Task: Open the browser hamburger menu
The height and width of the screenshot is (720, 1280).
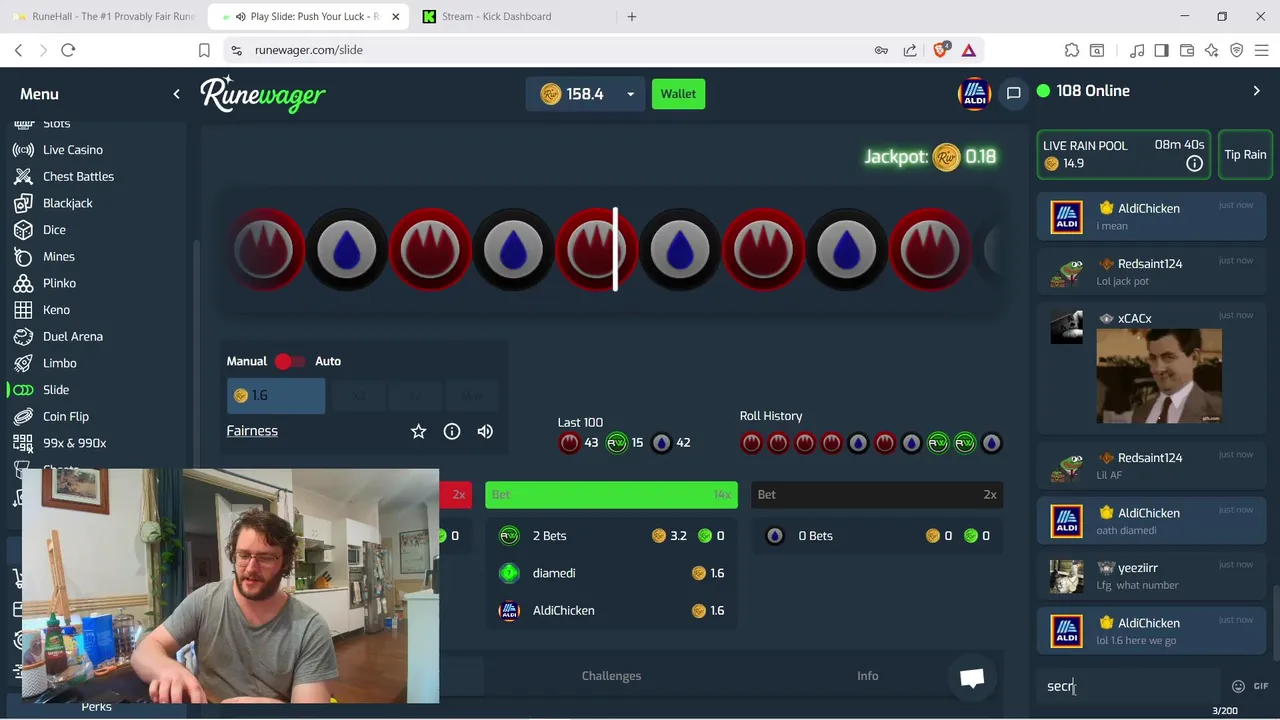Action: click(x=1262, y=50)
